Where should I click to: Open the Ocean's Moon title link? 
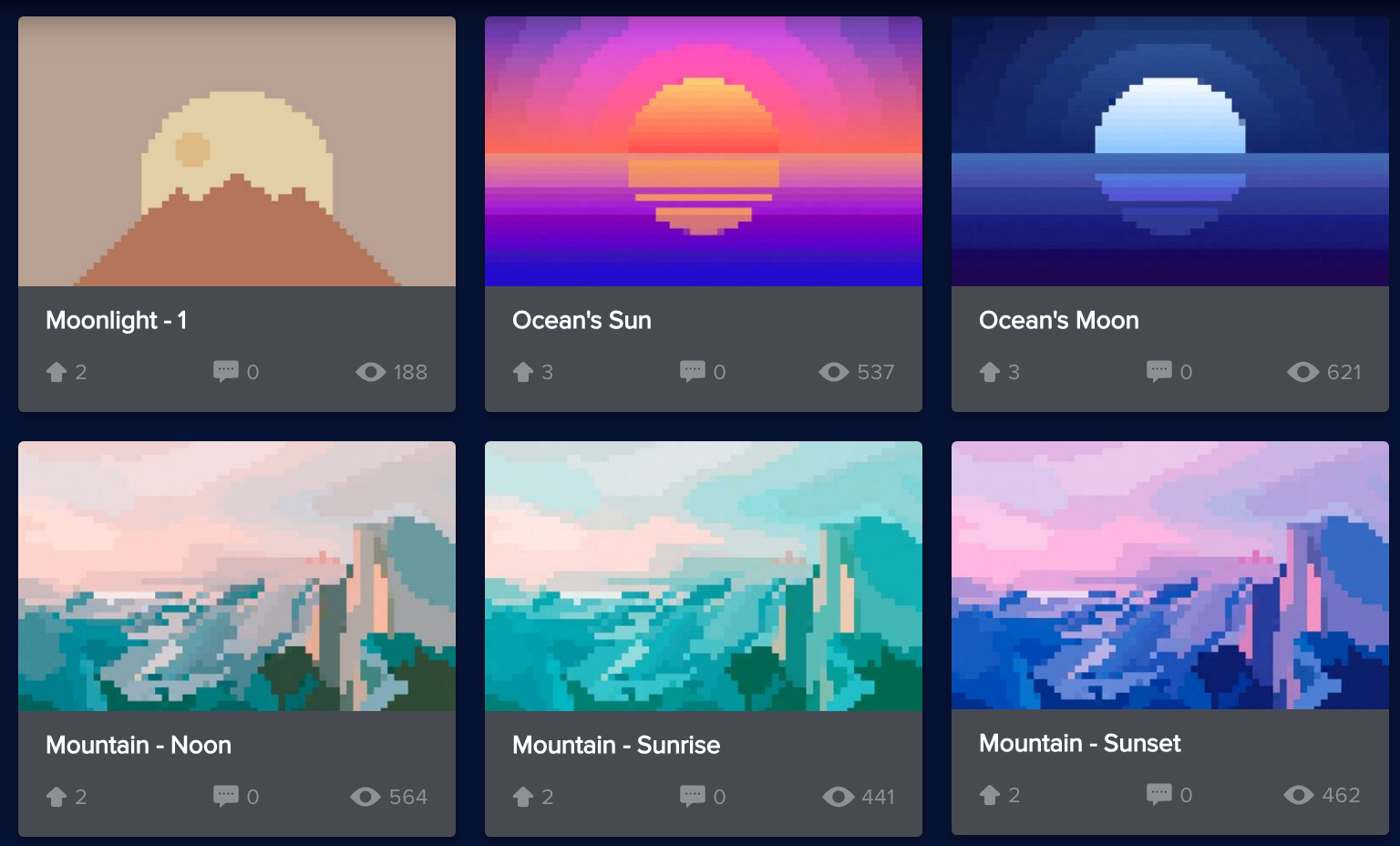[1058, 320]
